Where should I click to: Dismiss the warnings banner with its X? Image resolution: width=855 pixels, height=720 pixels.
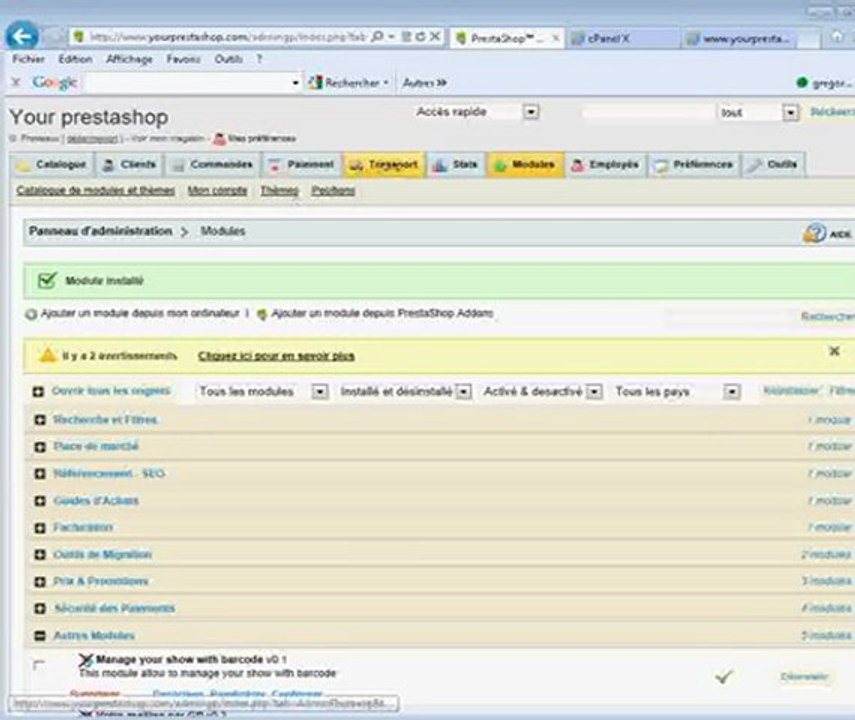pyautogui.click(x=834, y=351)
